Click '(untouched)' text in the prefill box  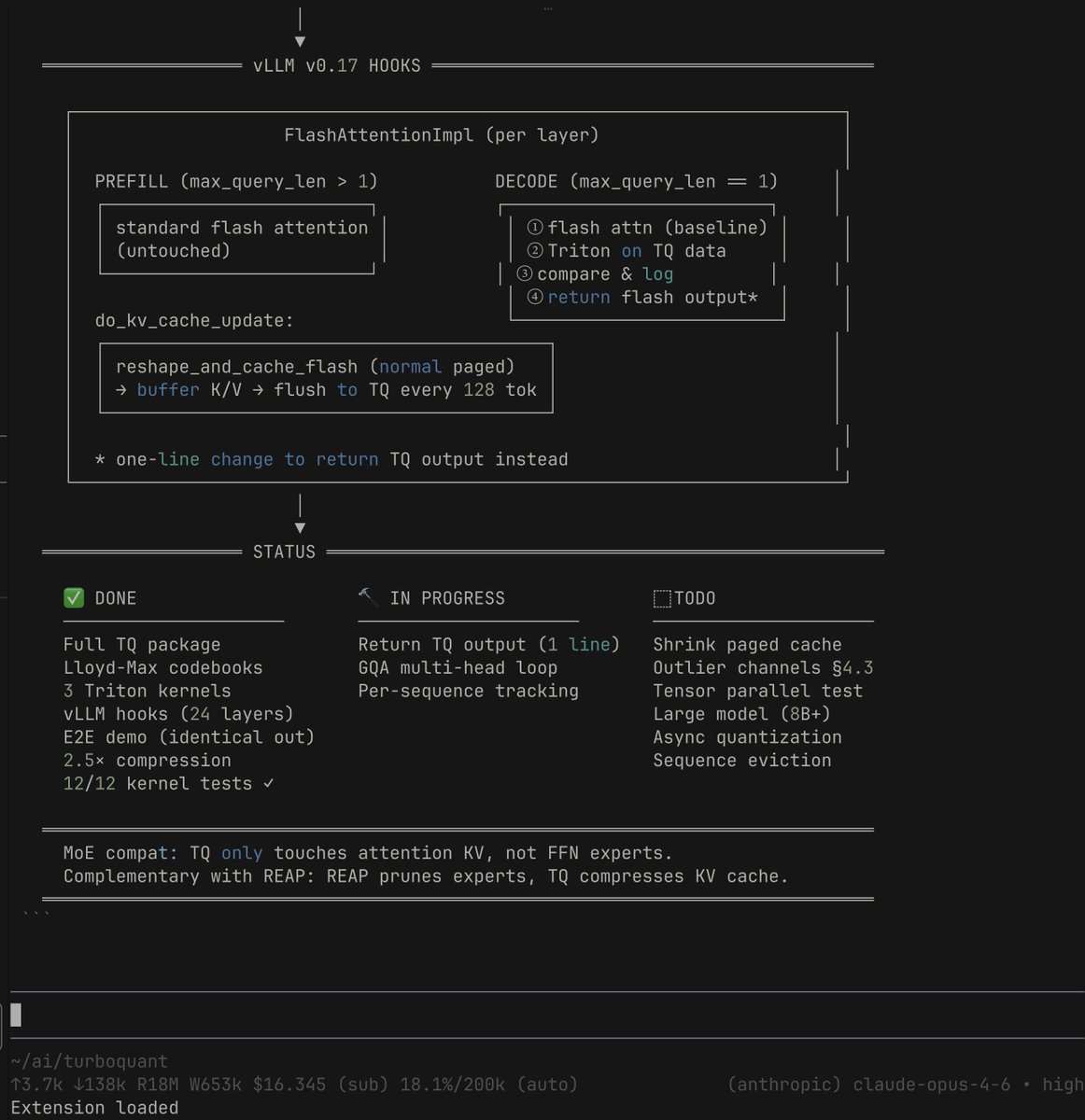click(173, 251)
